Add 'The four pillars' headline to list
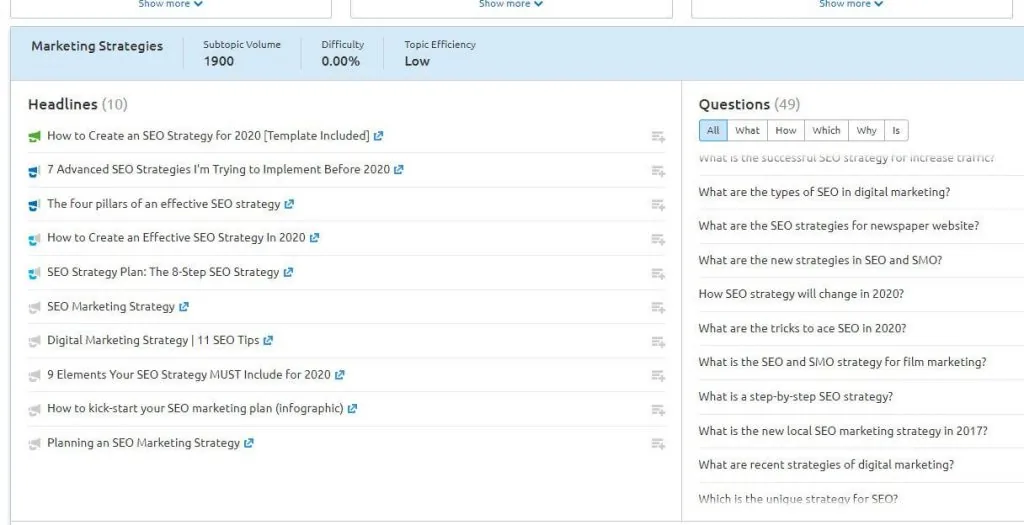Image resolution: width=1024 pixels, height=525 pixels. pyautogui.click(x=658, y=205)
